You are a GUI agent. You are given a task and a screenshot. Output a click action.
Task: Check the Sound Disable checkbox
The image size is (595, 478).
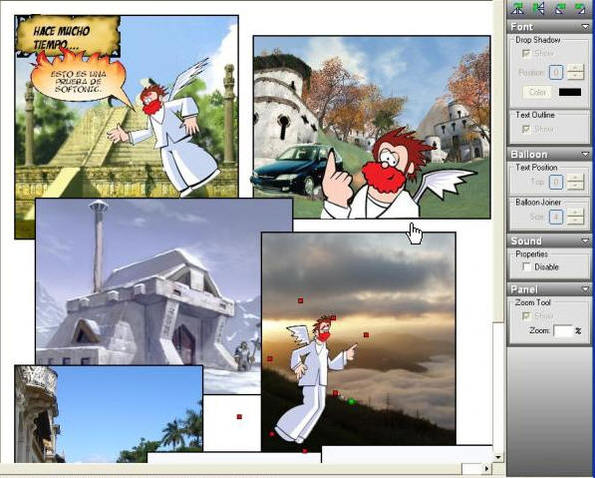(526, 267)
